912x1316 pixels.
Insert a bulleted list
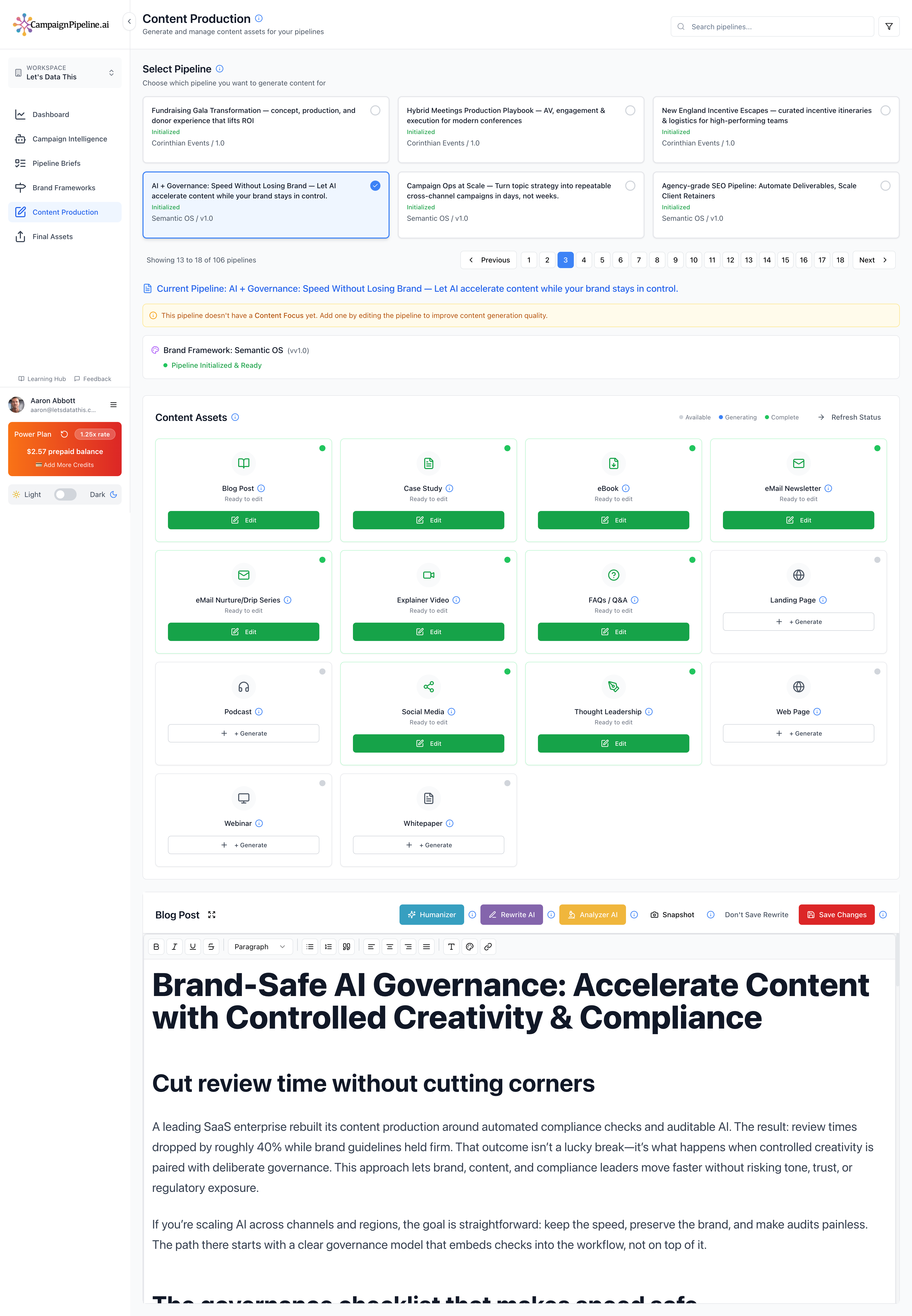point(310,946)
